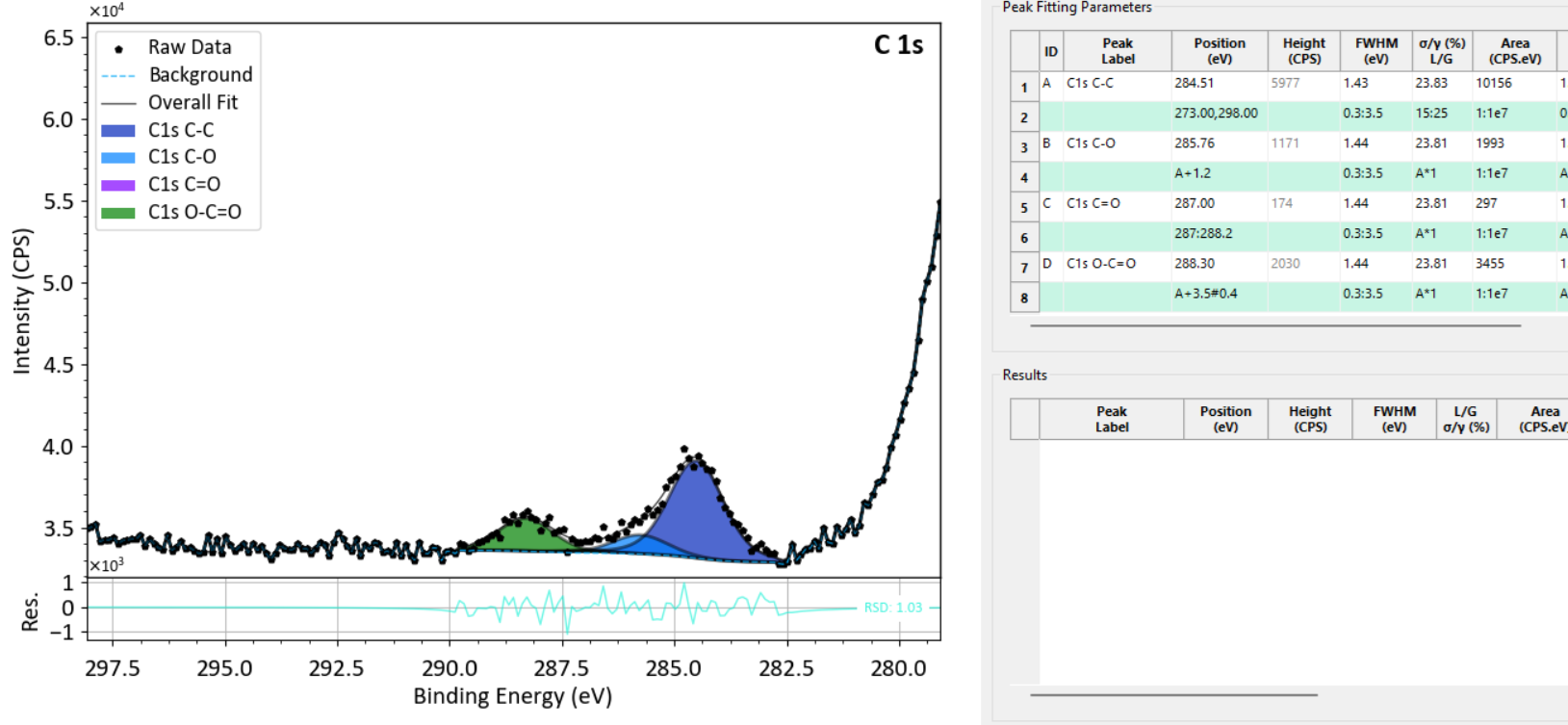Viewport: 1568px width, 725px height.
Task: Click the Binding Energy (eV) axis label
Action: tap(513, 696)
